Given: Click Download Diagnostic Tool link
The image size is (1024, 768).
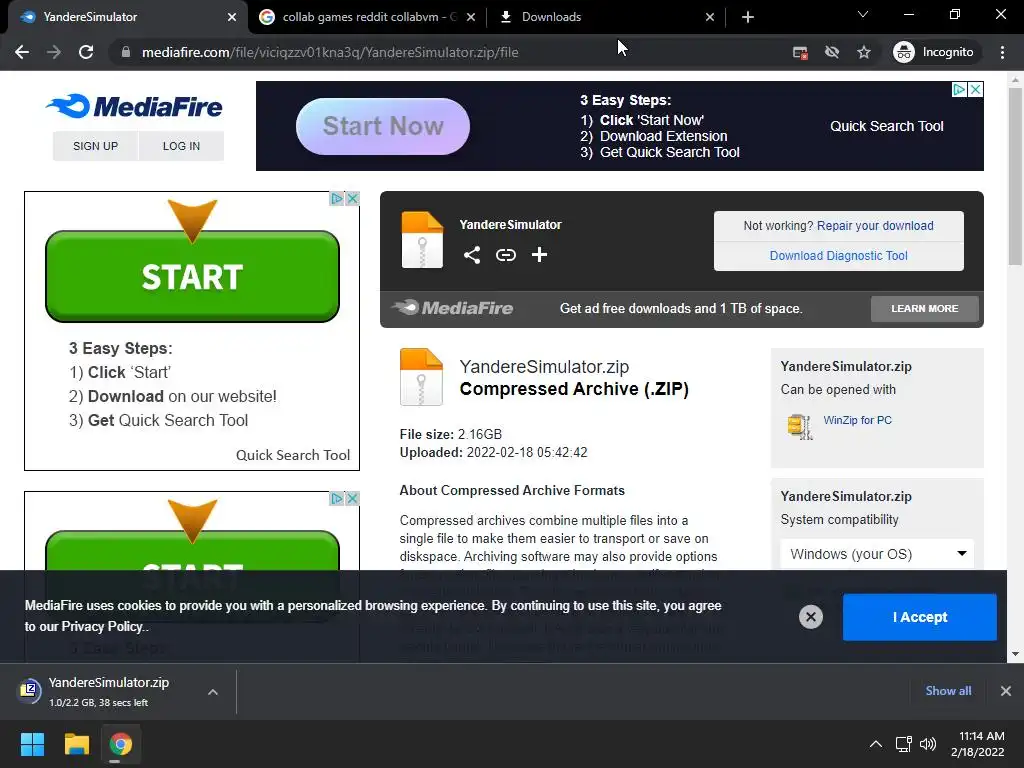Looking at the screenshot, I should point(839,255).
